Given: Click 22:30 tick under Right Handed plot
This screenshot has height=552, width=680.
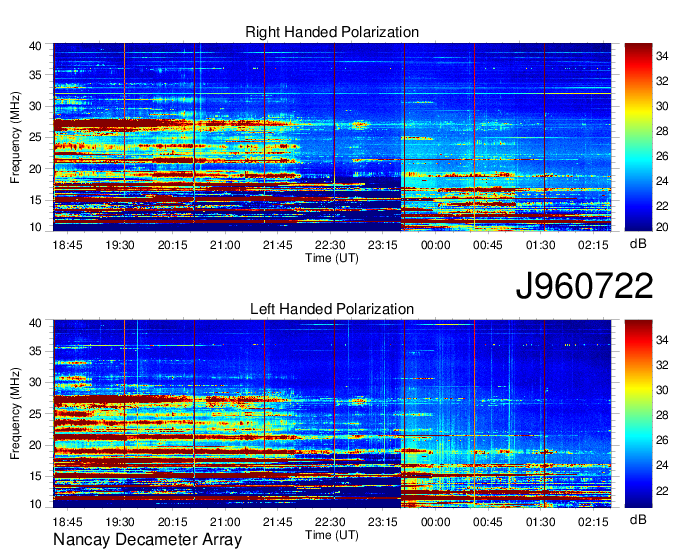Looking at the screenshot, I should [330, 245].
